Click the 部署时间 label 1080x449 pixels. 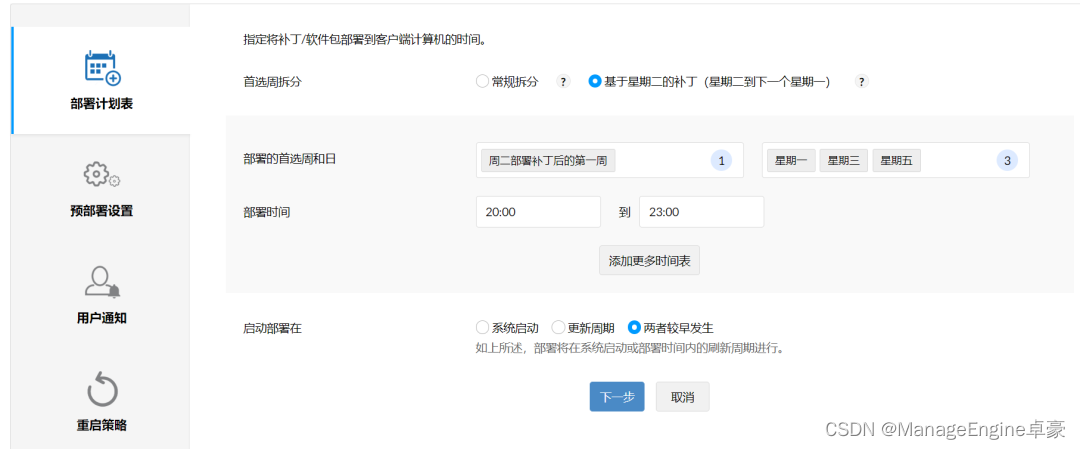click(x=267, y=212)
